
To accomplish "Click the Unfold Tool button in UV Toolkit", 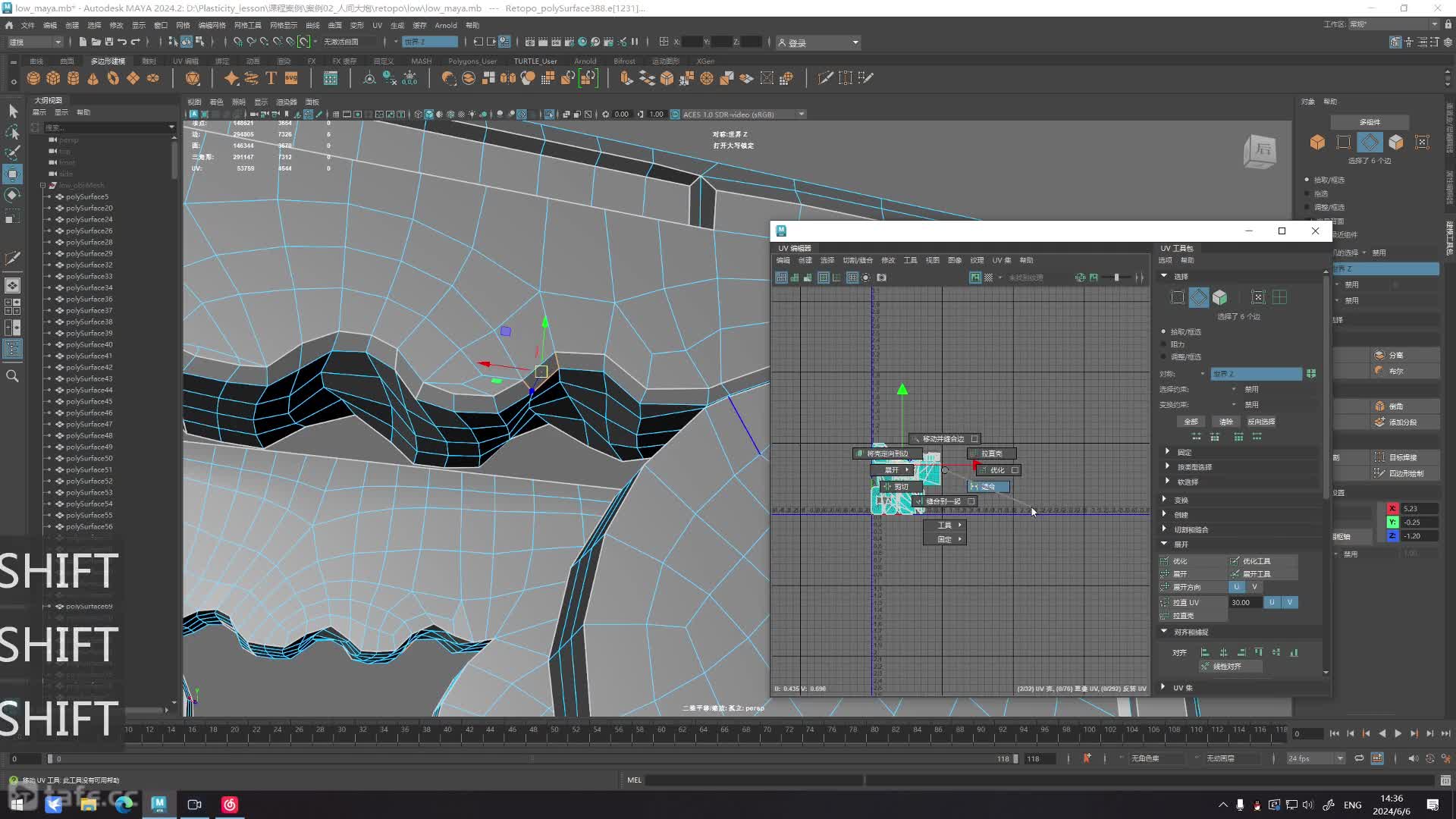I will tap(1263, 574).
